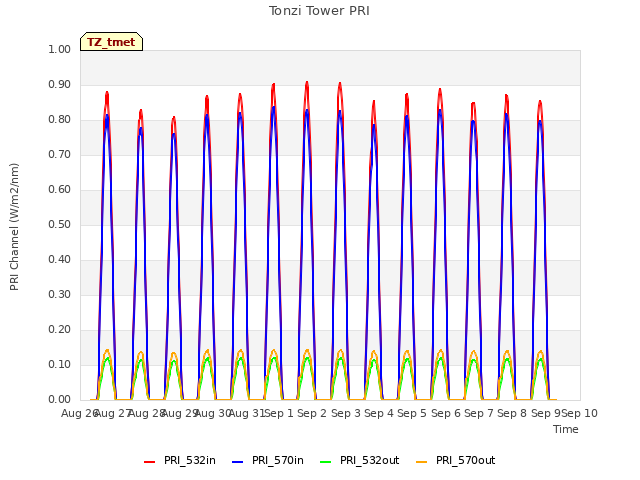The image size is (640, 480).
Task: Click the PRI_532out legend label
Action: [370, 460]
